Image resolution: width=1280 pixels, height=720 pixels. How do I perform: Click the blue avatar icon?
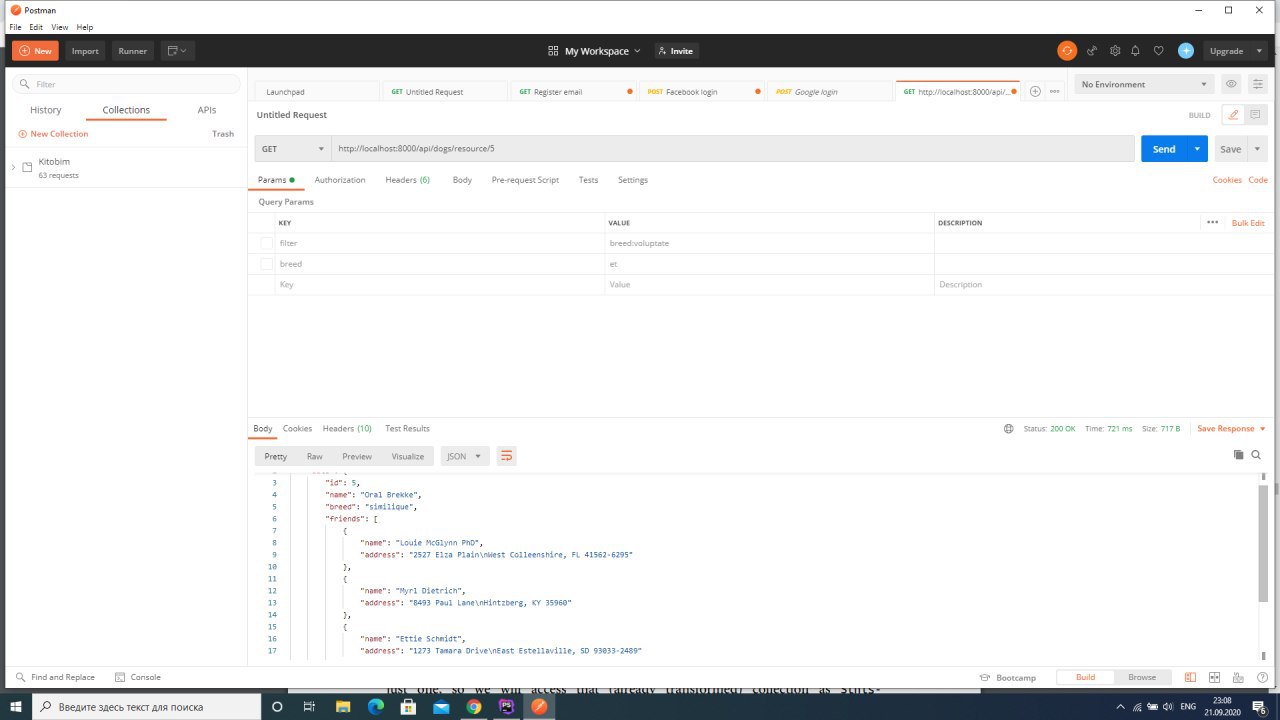[x=1186, y=51]
